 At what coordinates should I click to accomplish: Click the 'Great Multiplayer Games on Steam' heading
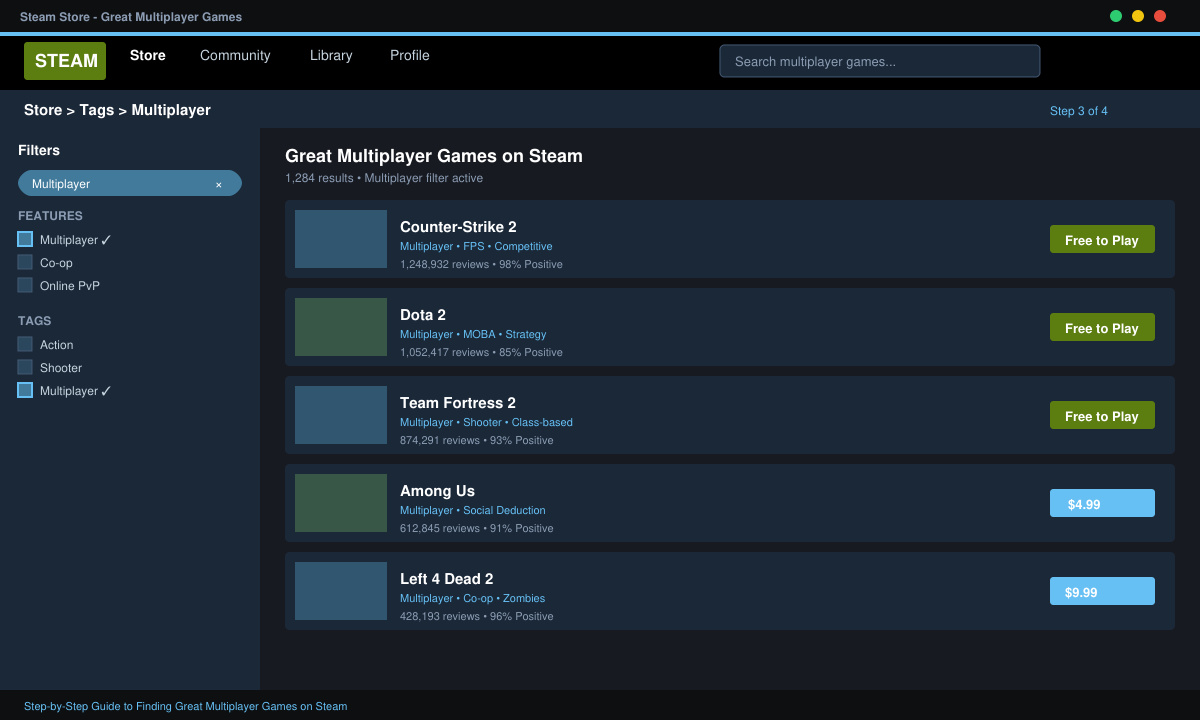(434, 156)
